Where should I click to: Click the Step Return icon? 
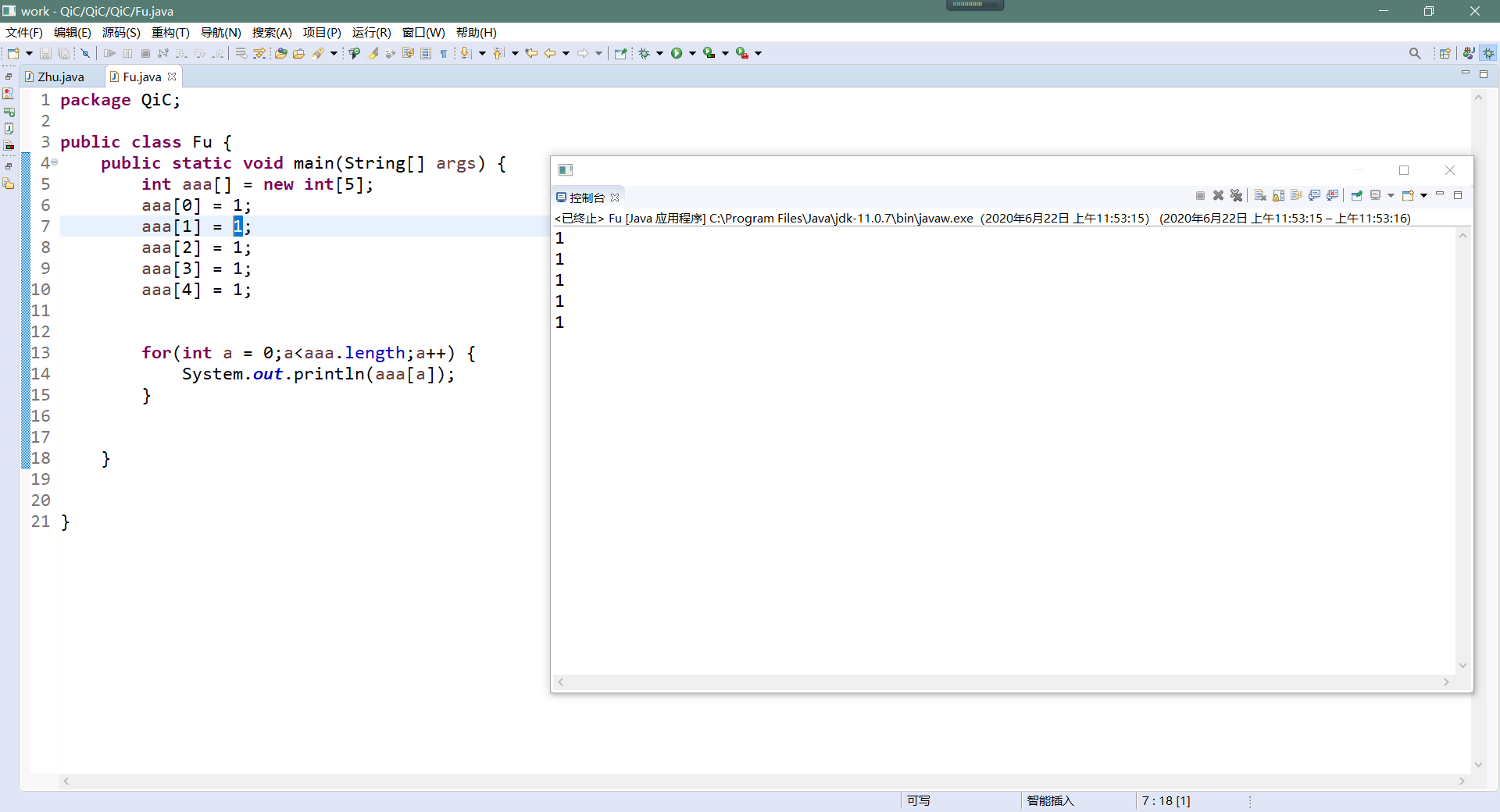click(218, 53)
